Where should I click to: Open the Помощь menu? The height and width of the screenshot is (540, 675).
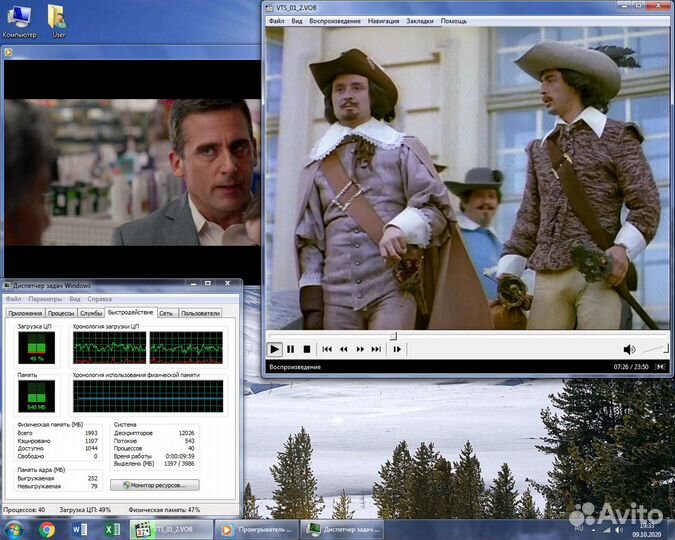(454, 21)
